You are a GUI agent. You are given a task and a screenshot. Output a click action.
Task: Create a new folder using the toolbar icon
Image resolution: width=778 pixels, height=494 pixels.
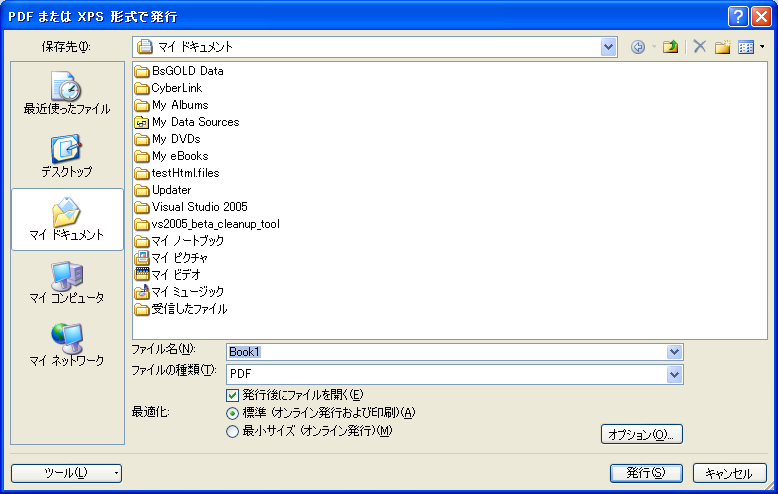pyautogui.click(x=722, y=47)
